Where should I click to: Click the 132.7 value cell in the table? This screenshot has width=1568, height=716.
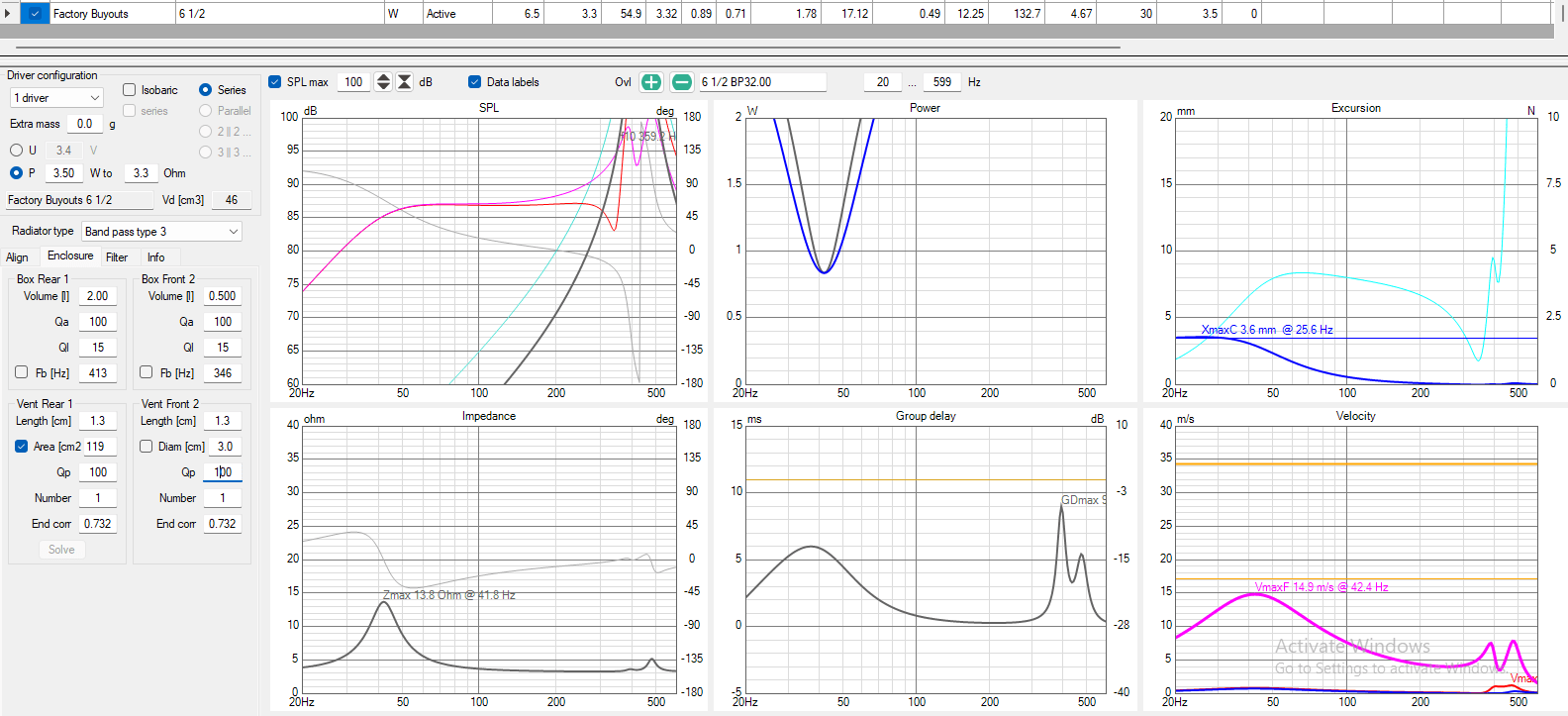(x=1015, y=14)
